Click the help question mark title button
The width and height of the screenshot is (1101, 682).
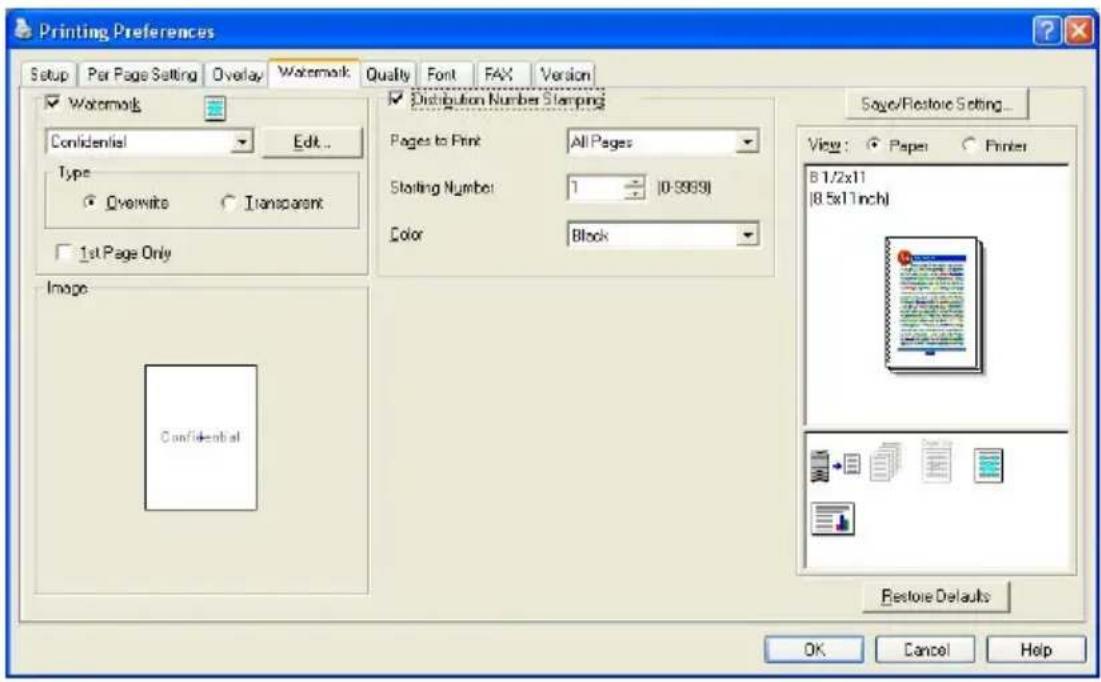click(x=1046, y=32)
